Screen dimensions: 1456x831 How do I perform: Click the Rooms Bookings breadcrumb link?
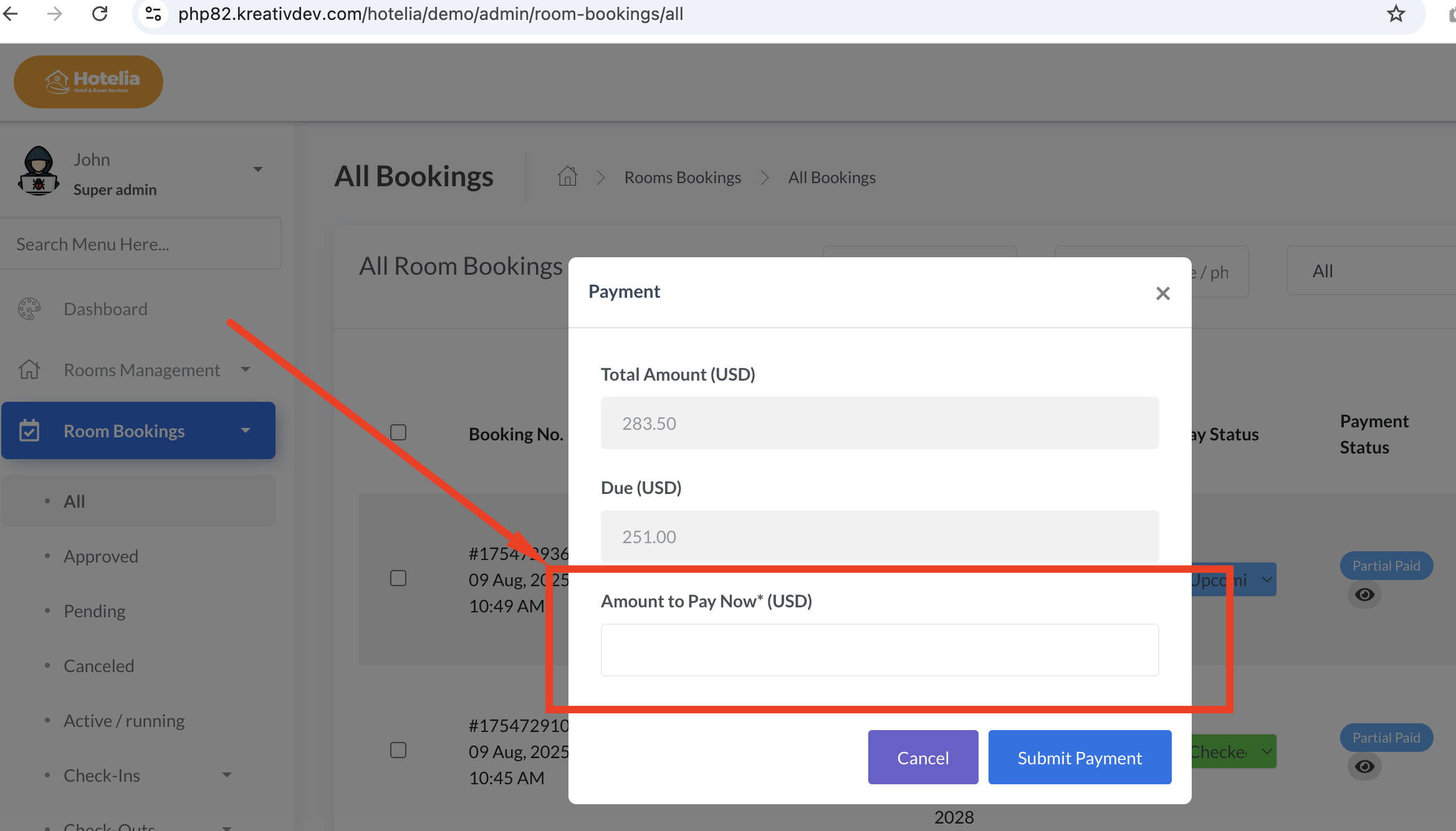tap(682, 177)
